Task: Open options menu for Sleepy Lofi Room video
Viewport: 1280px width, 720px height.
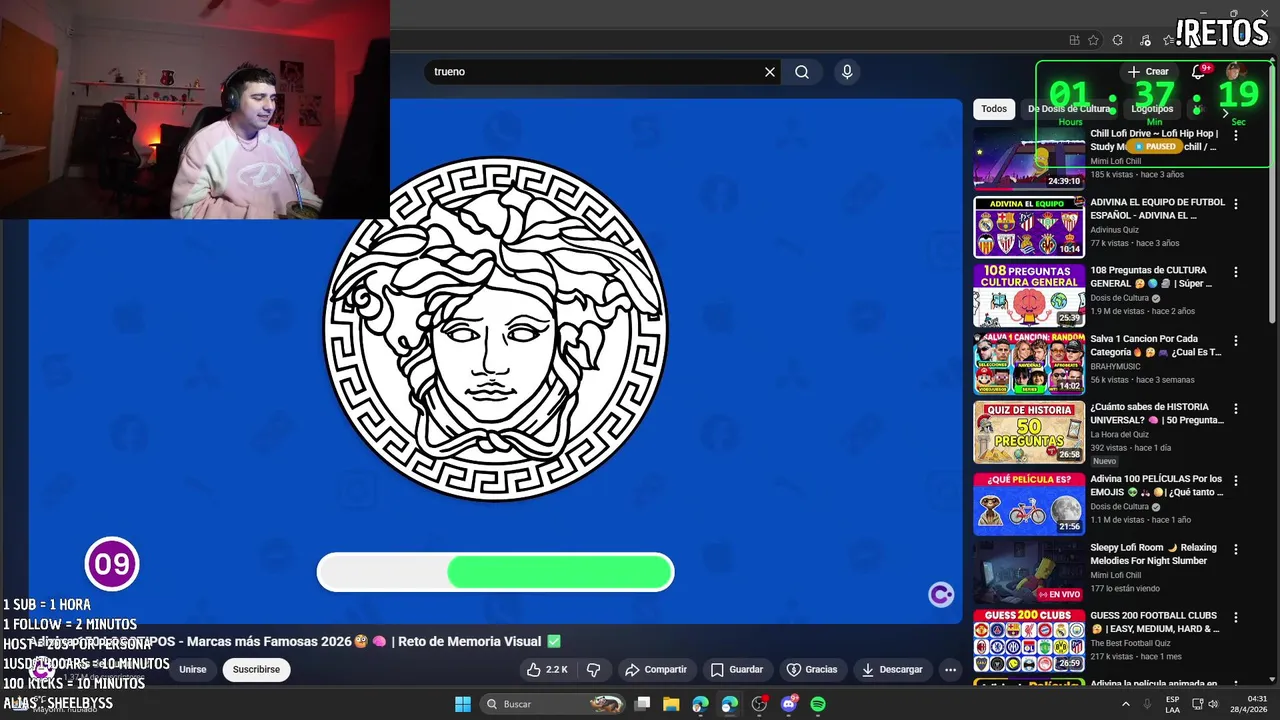Action: [x=1236, y=550]
